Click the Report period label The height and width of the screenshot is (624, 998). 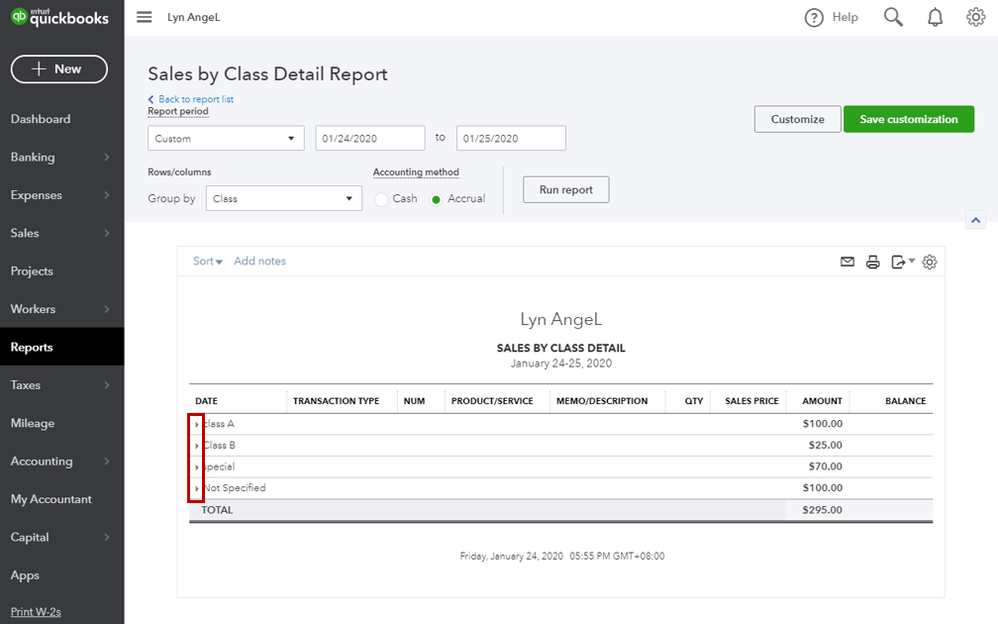point(178,111)
